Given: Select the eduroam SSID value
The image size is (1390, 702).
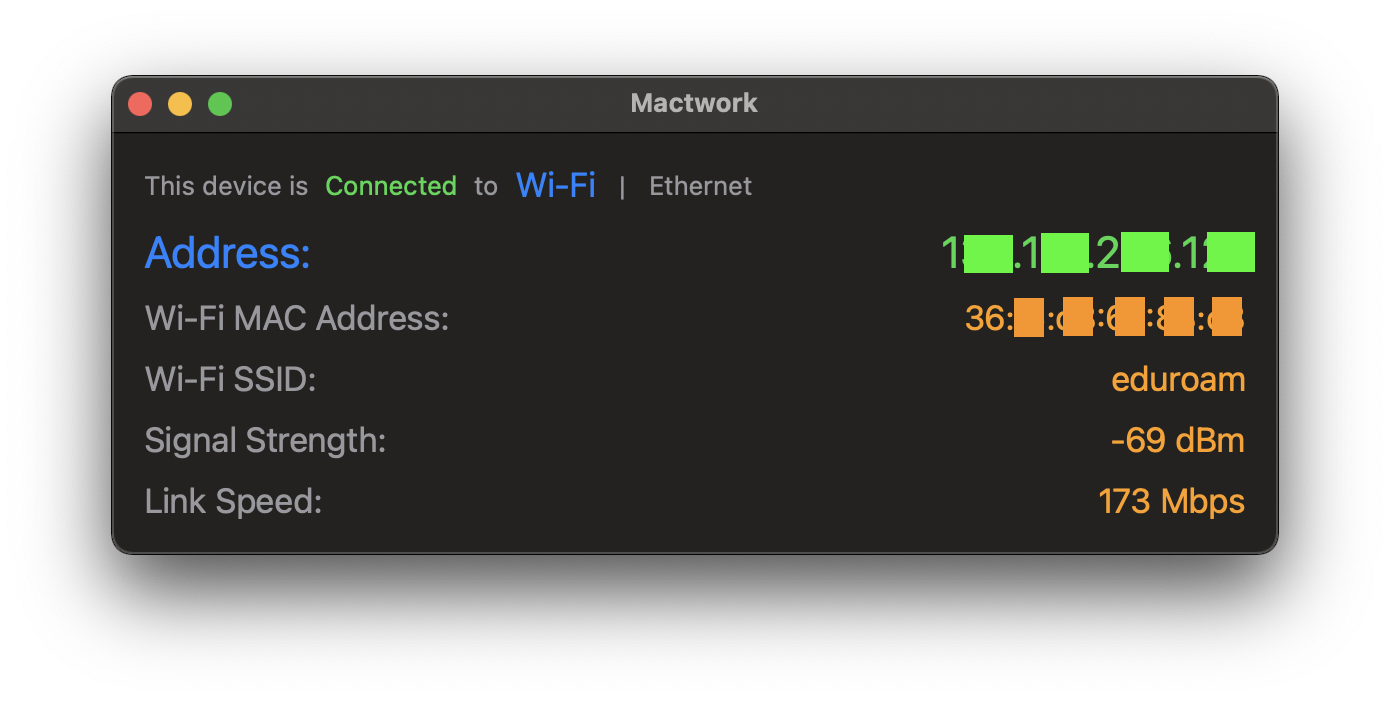Looking at the screenshot, I should pos(1178,379).
